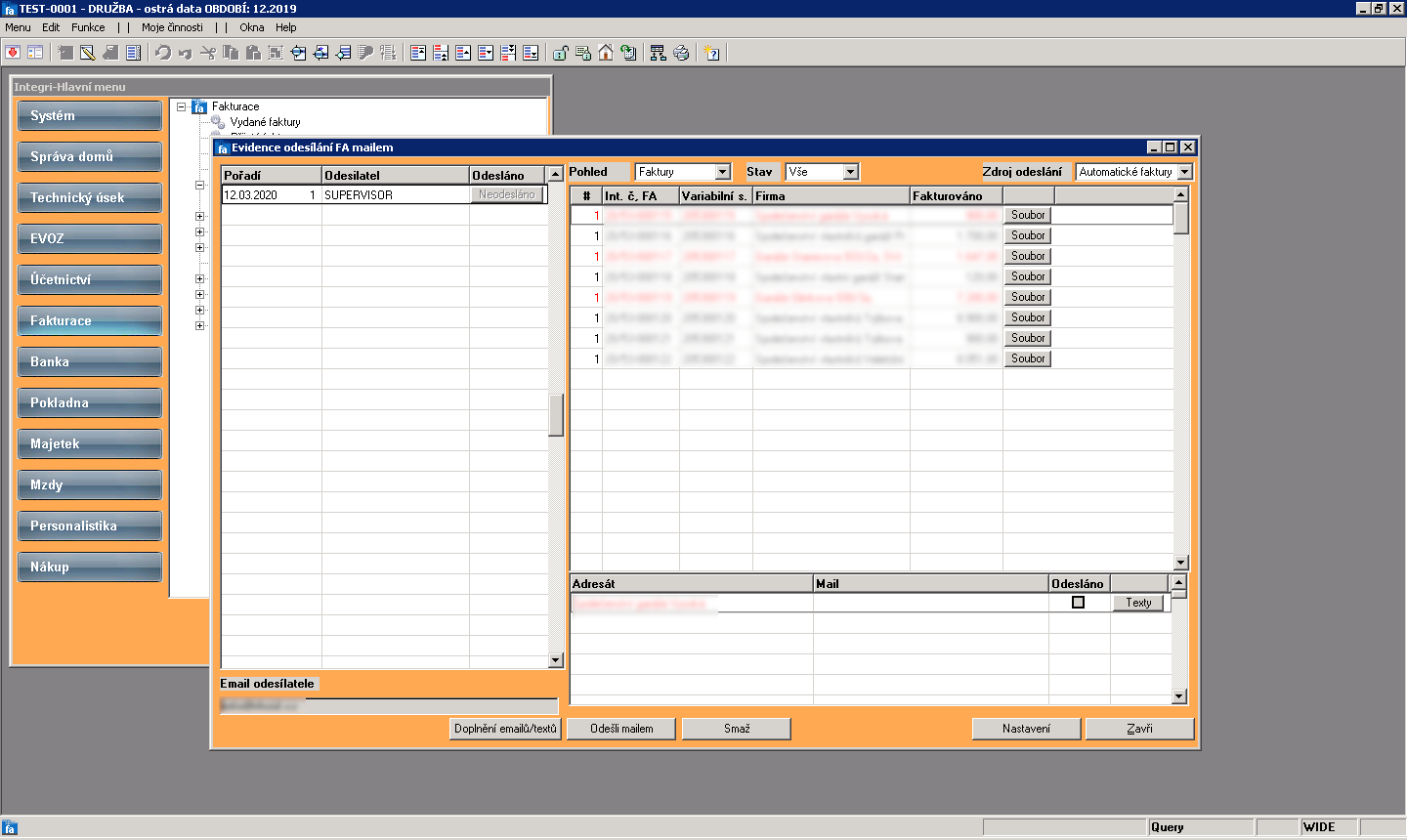Image resolution: width=1407 pixels, height=840 pixels.
Task: Toggle the Odesláno checkbox in Adresát row
Action: pyautogui.click(x=1078, y=603)
